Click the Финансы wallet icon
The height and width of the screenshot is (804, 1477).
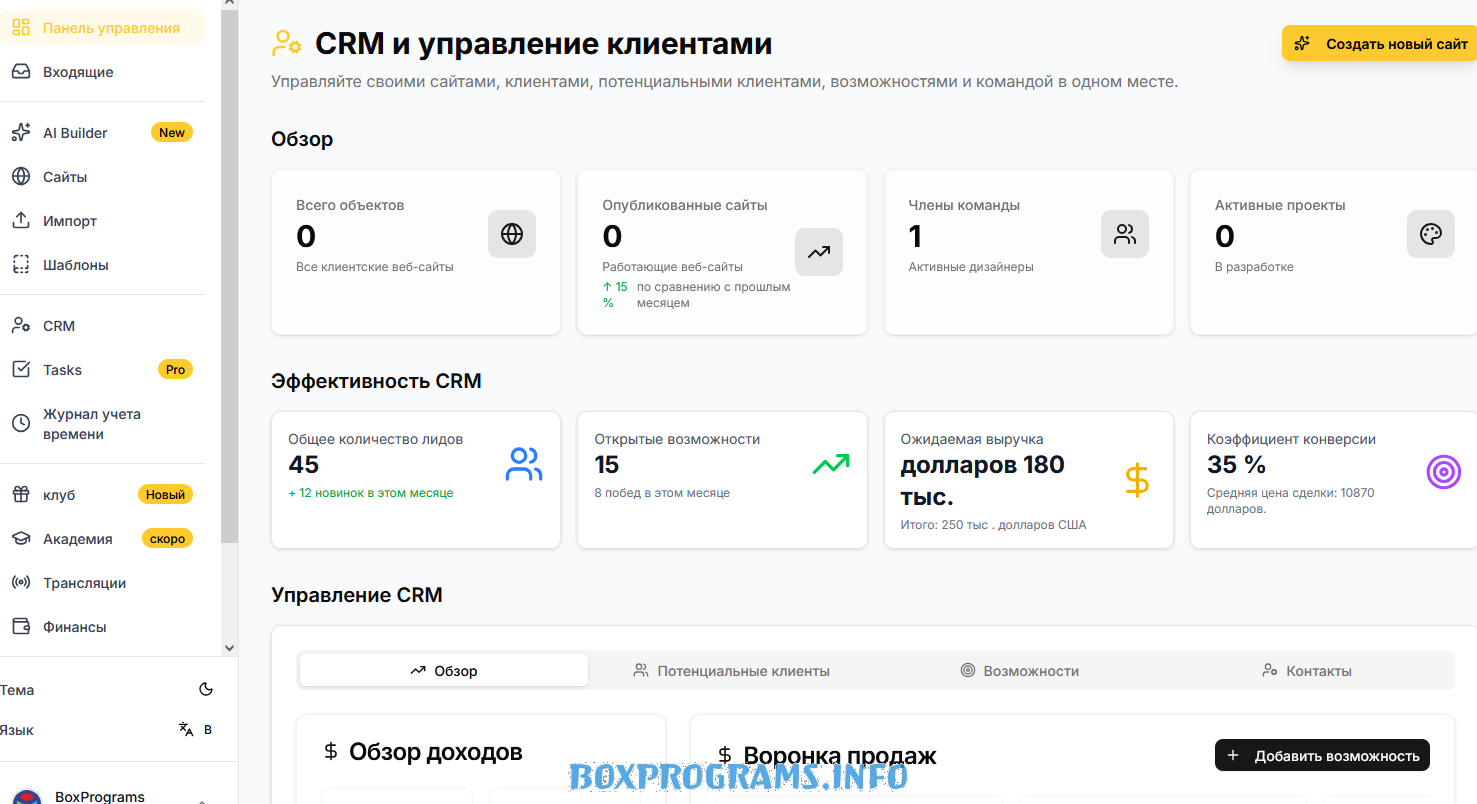click(x=21, y=627)
